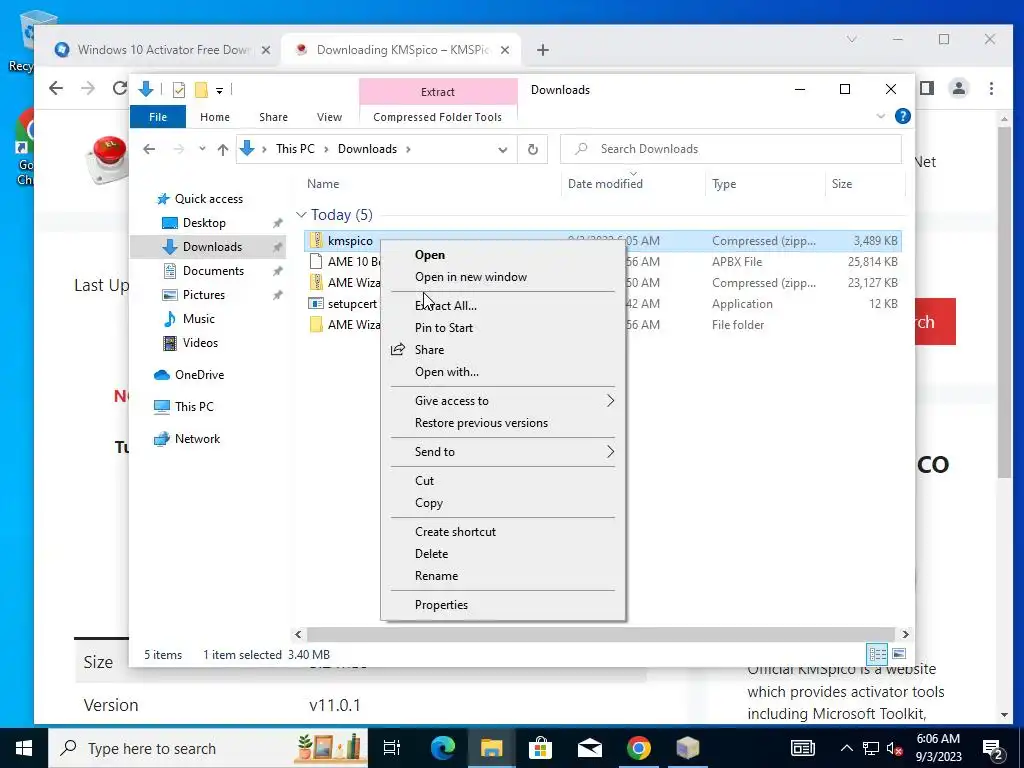1024x768 pixels.
Task: Open the address bar history dropdown
Action: coord(502,150)
